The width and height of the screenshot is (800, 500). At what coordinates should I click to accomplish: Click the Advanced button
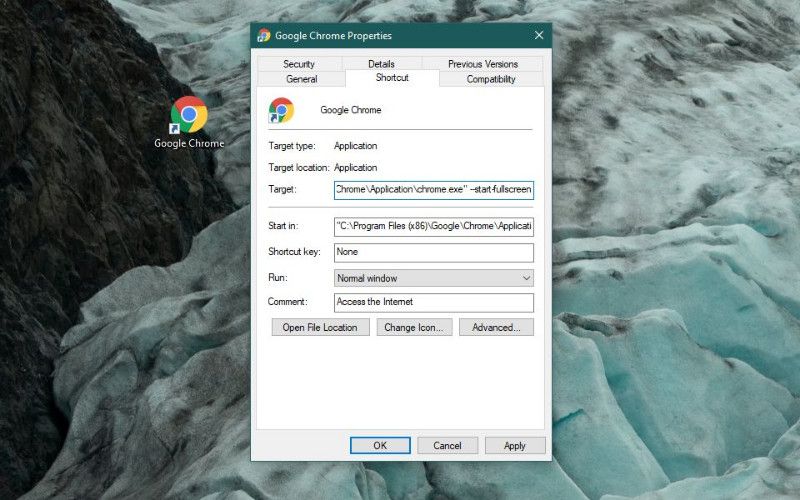point(496,327)
